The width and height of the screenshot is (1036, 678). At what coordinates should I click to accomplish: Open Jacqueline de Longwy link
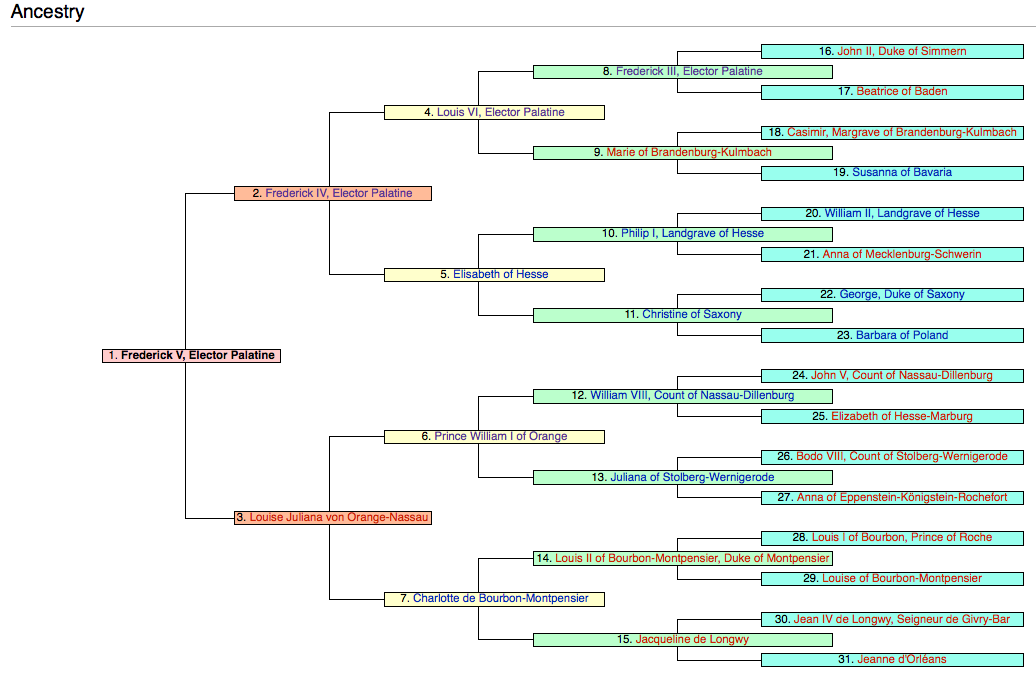692,639
